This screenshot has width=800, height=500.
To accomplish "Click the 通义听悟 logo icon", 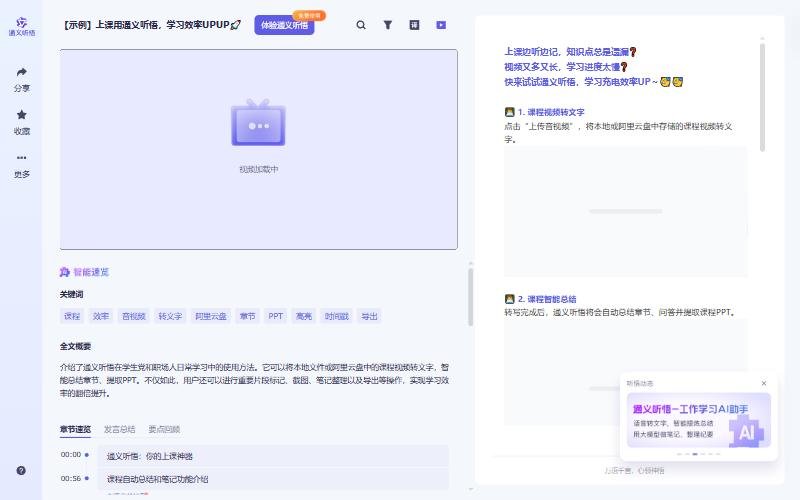I will [21, 22].
